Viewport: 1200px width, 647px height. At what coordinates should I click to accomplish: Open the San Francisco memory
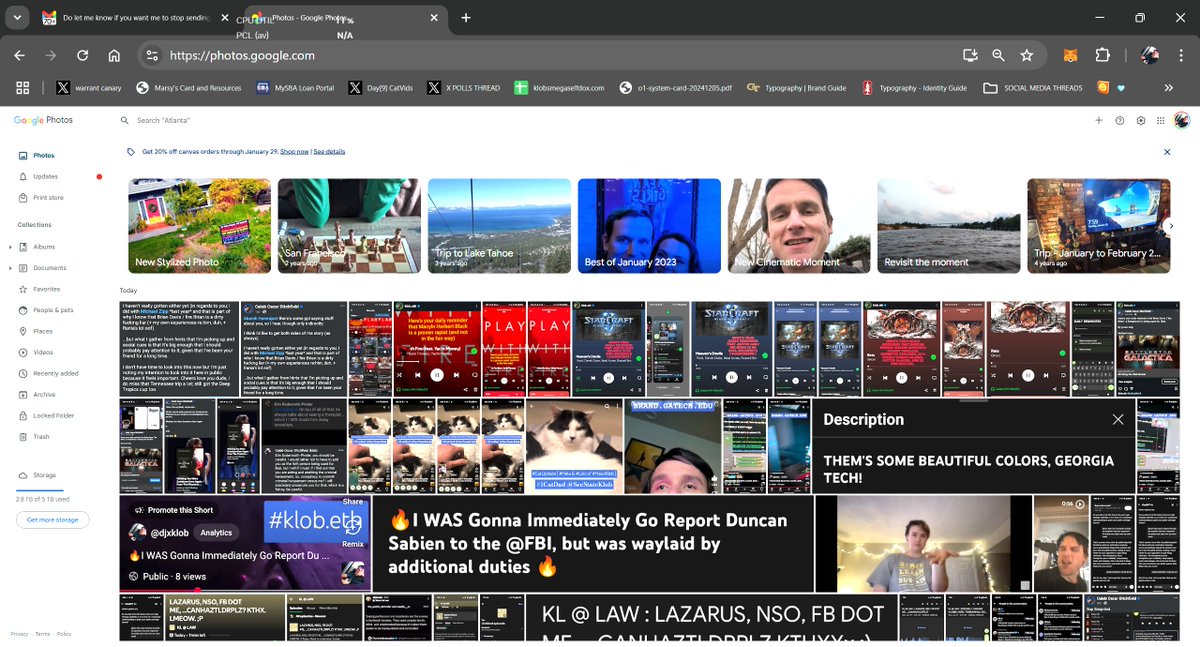(349, 226)
